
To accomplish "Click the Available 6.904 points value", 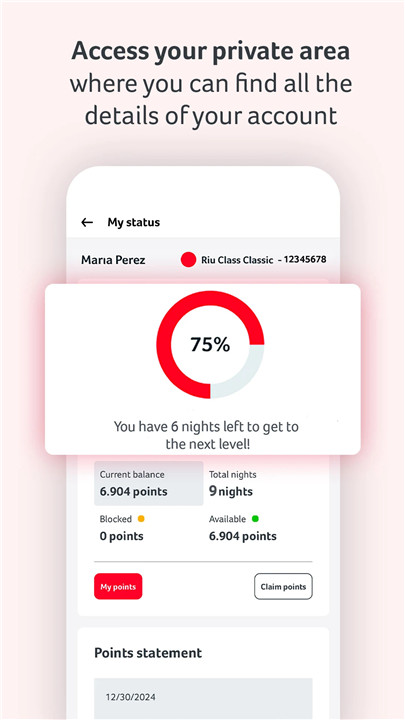I will (242, 536).
